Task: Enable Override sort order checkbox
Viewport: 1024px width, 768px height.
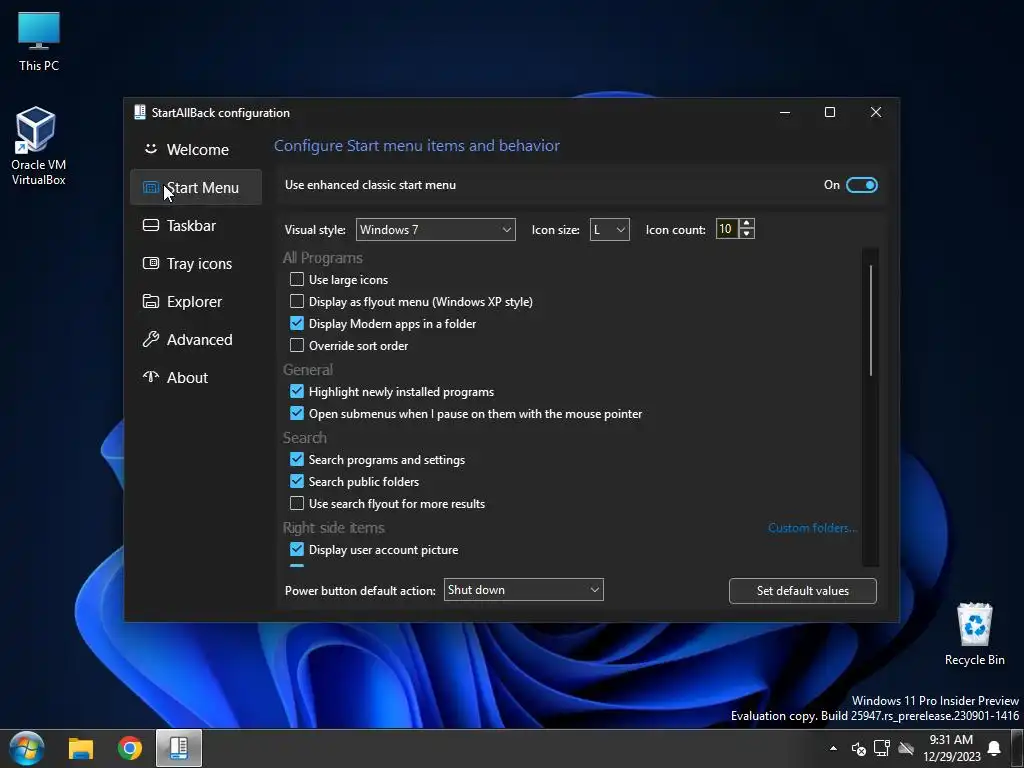Action: [297, 345]
